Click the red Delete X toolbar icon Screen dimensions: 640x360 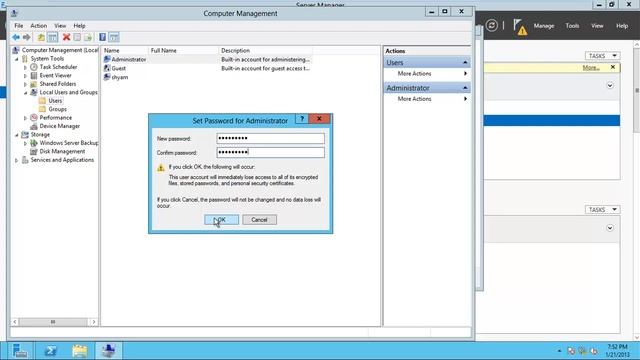(66, 38)
